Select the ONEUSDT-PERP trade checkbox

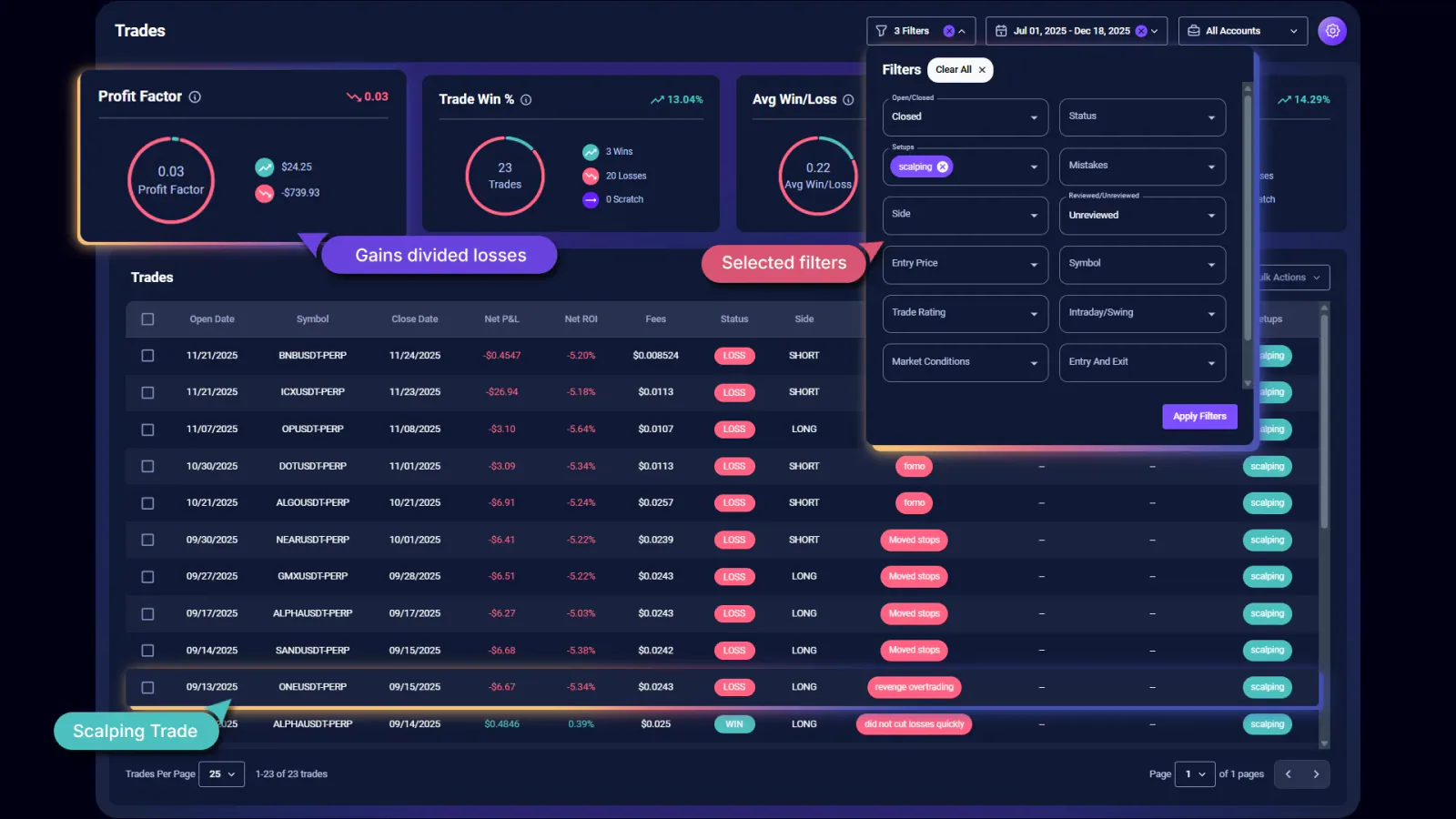pyautogui.click(x=147, y=687)
